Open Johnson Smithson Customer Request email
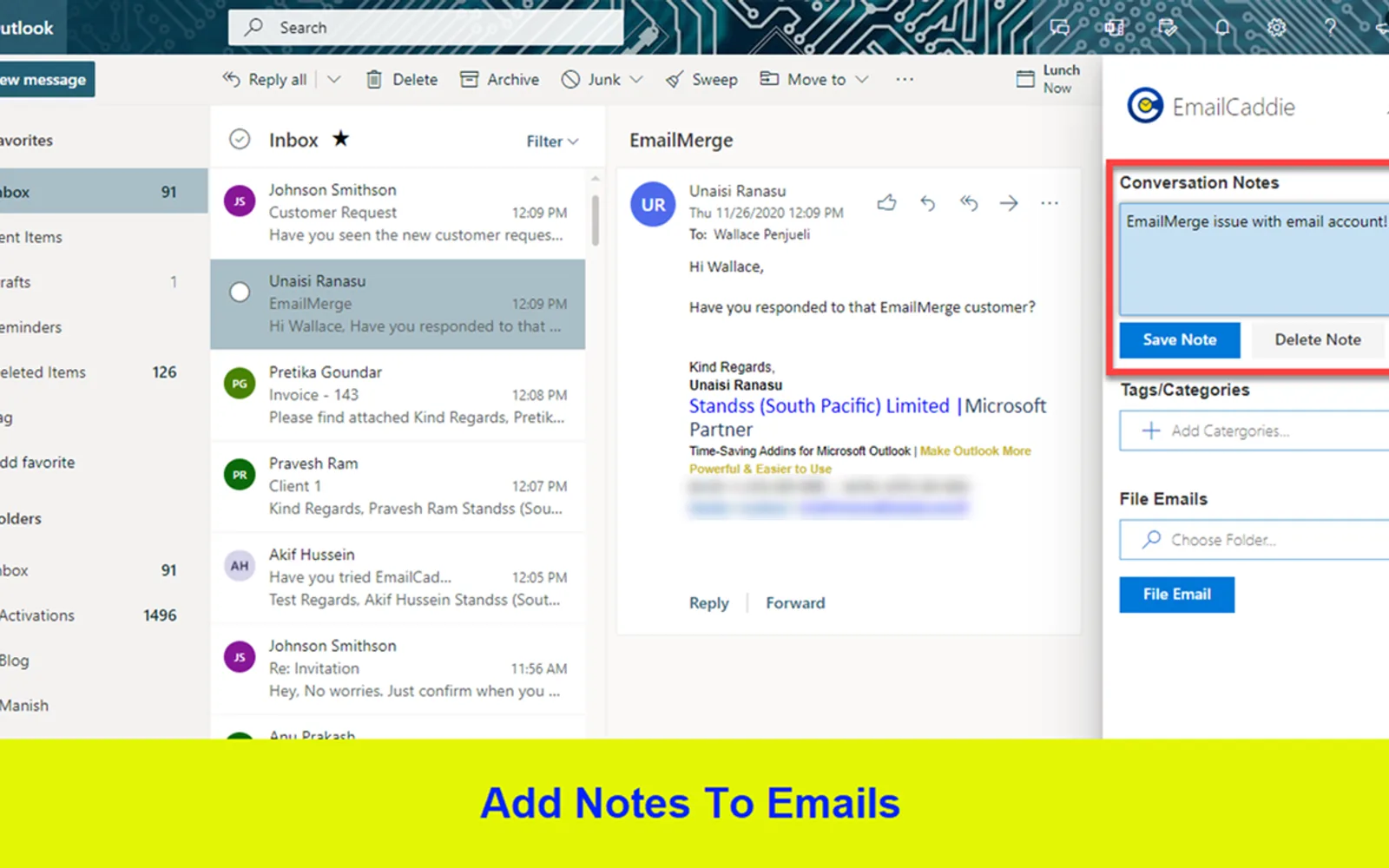This screenshot has width=1389, height=868. pos(398,213)
